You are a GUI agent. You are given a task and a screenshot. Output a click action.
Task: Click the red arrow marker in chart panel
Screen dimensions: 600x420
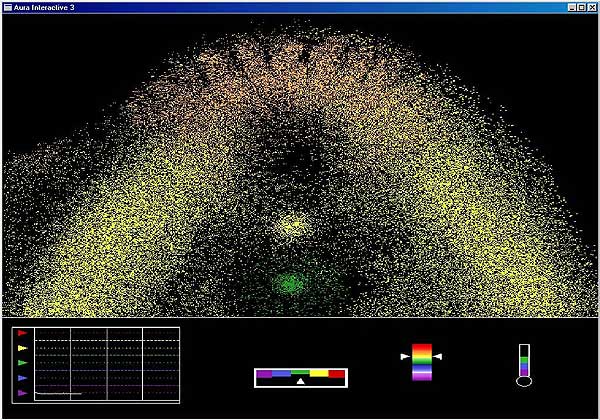(x=22, y=333)
